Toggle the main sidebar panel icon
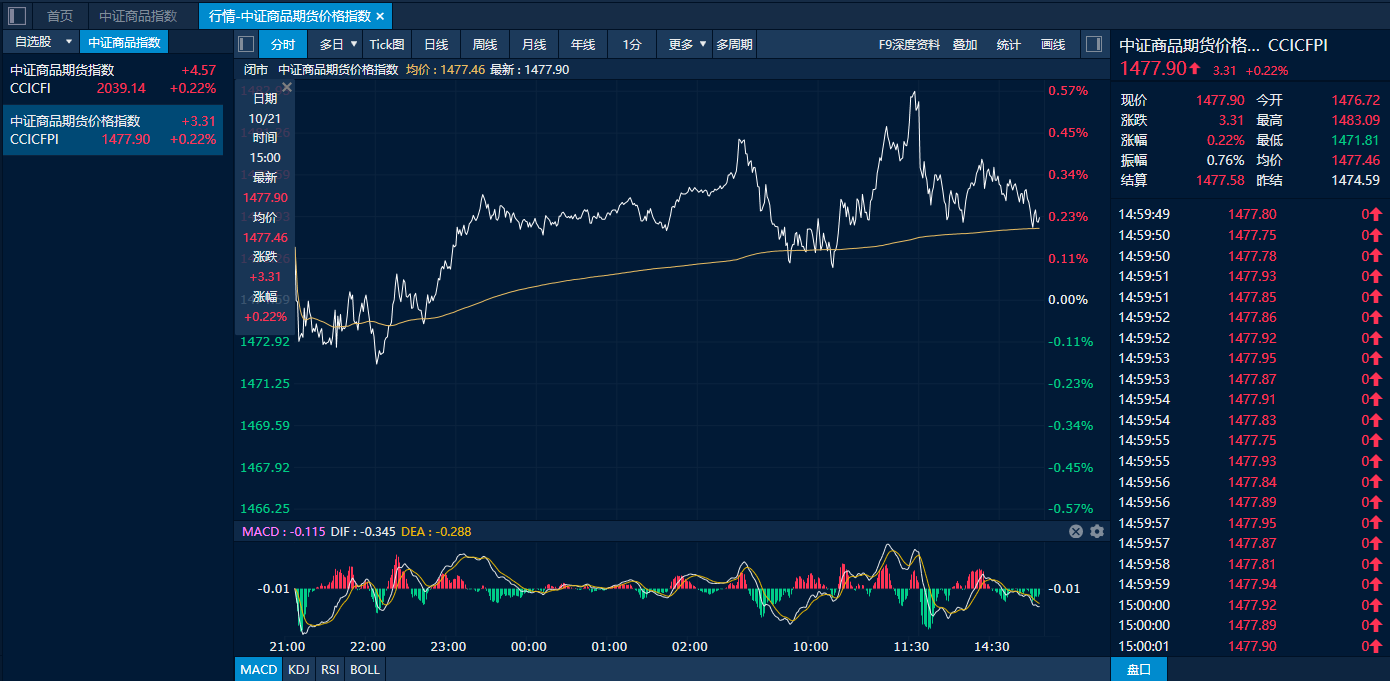This screenshot has width=1390, height=681. tap(17, 16)
